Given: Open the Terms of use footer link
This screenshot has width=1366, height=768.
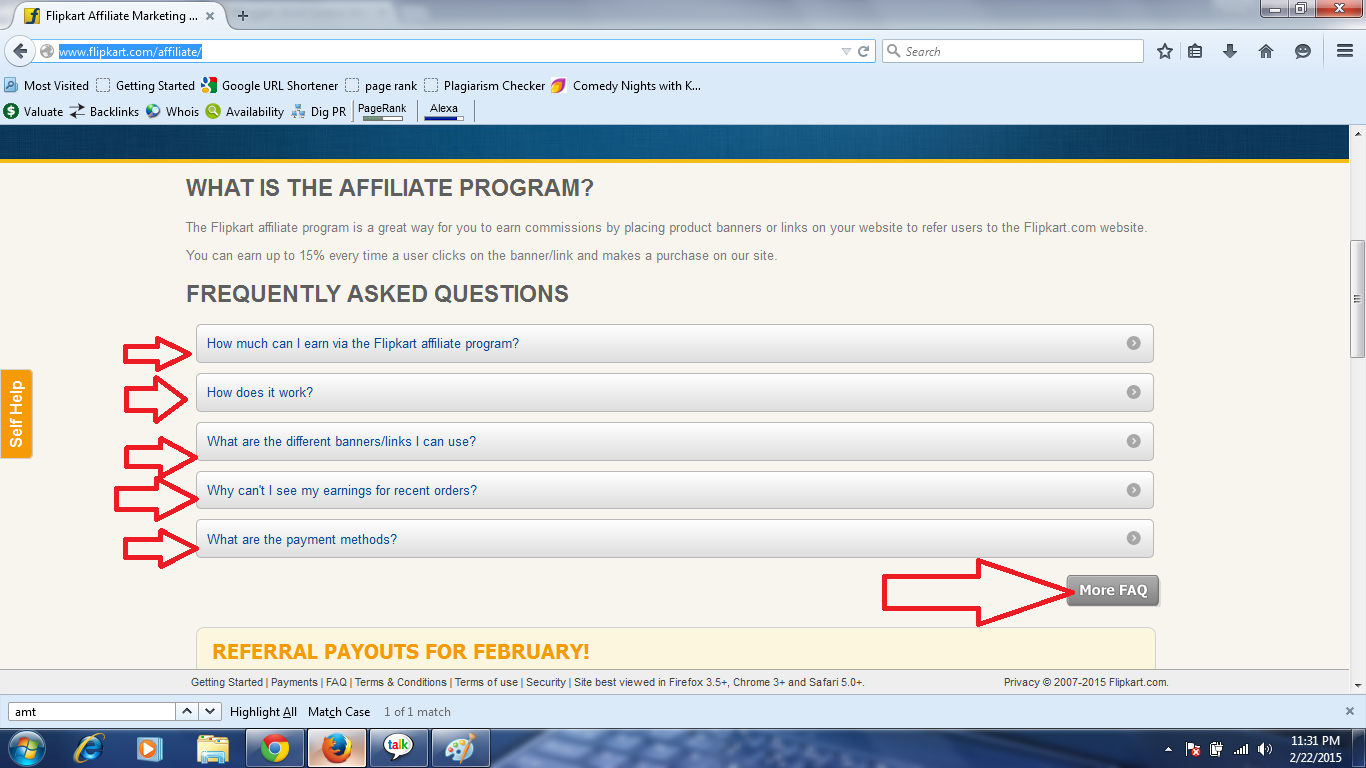Looking at the screenshot, I should click(x=486, y=682).
